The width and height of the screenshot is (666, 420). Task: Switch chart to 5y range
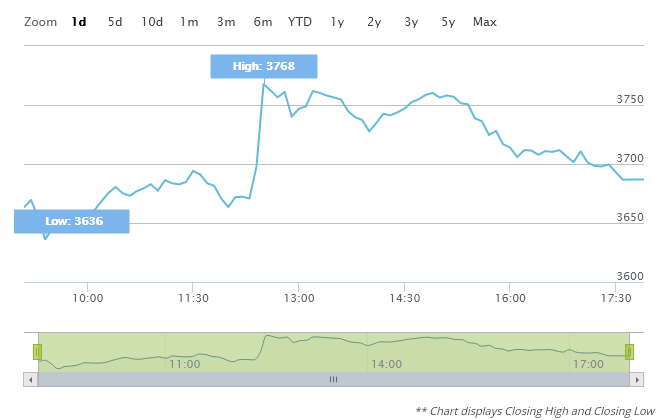tap(448, 22)
